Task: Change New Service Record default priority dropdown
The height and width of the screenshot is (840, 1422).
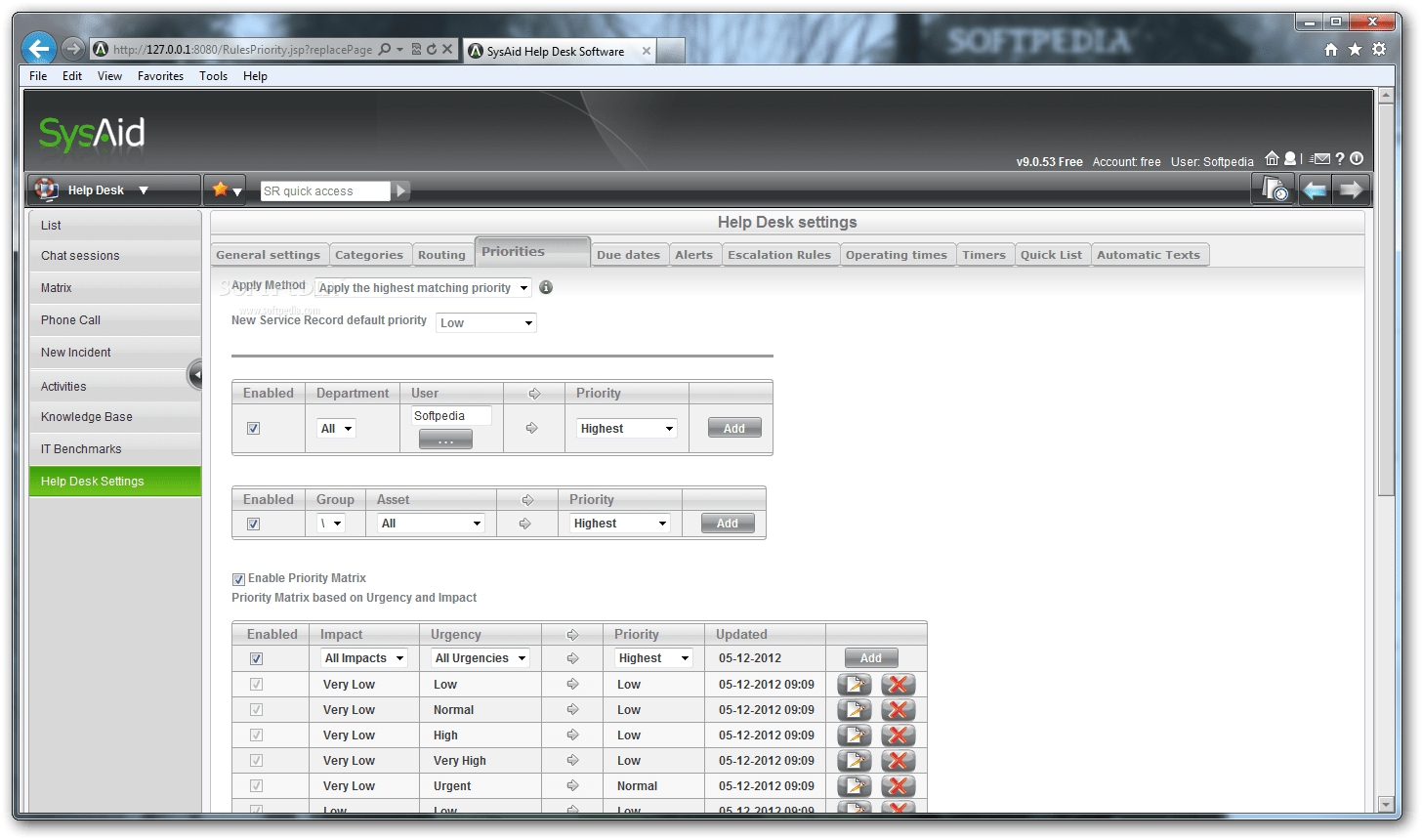Action: pyautogui.click(x=485, y=322)
